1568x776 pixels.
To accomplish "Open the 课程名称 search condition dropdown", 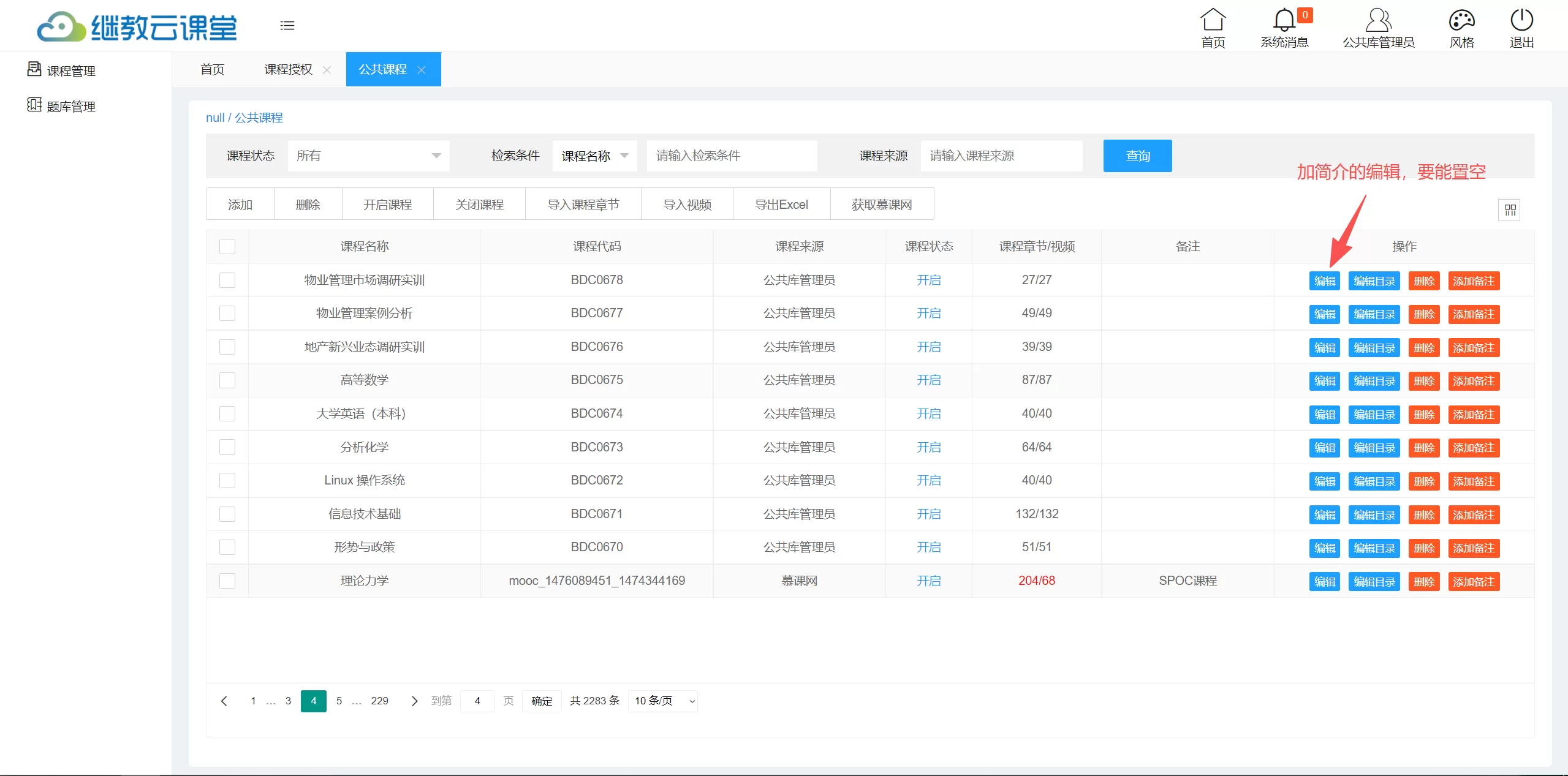I will coord(594,156).
